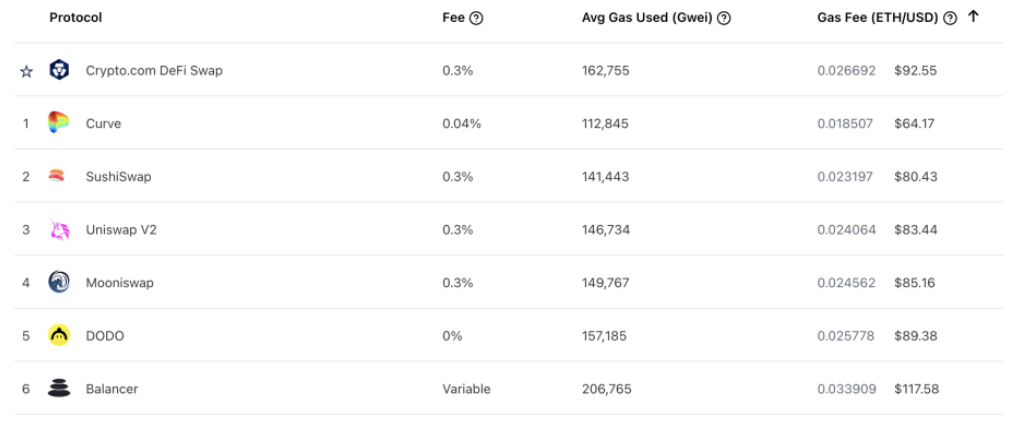Click the Crypto.com DeFi Swap logo icon
The width and height of the screenshot is (1020, 425).
point(59,71)
